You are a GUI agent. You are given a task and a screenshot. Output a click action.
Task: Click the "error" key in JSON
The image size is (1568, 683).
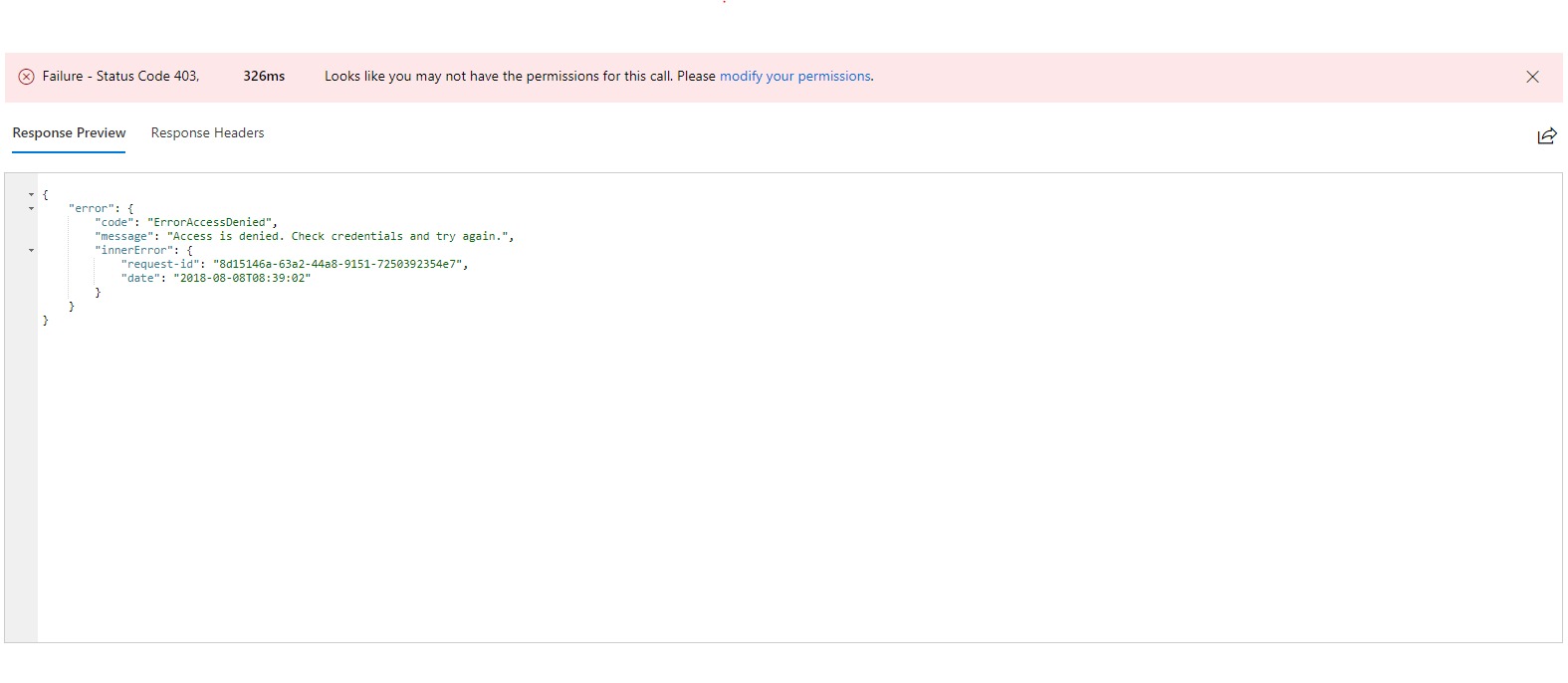(91, 209)
